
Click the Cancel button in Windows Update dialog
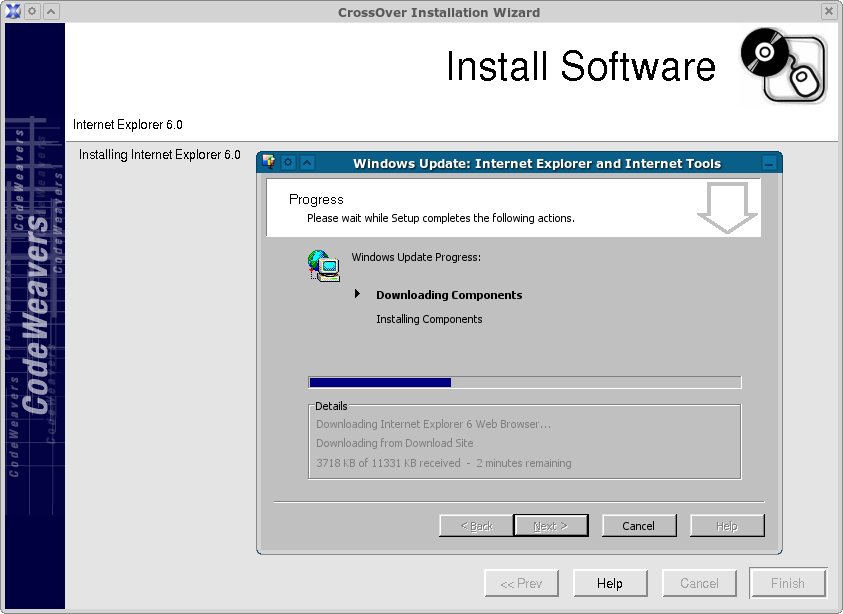(639, 526)
